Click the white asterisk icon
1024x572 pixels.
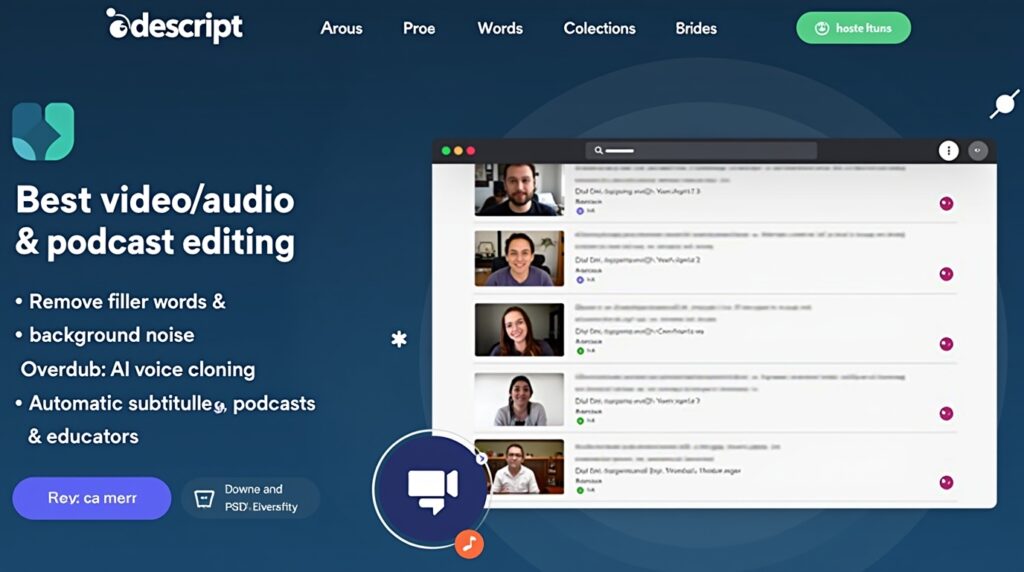[x=398, y=339]
